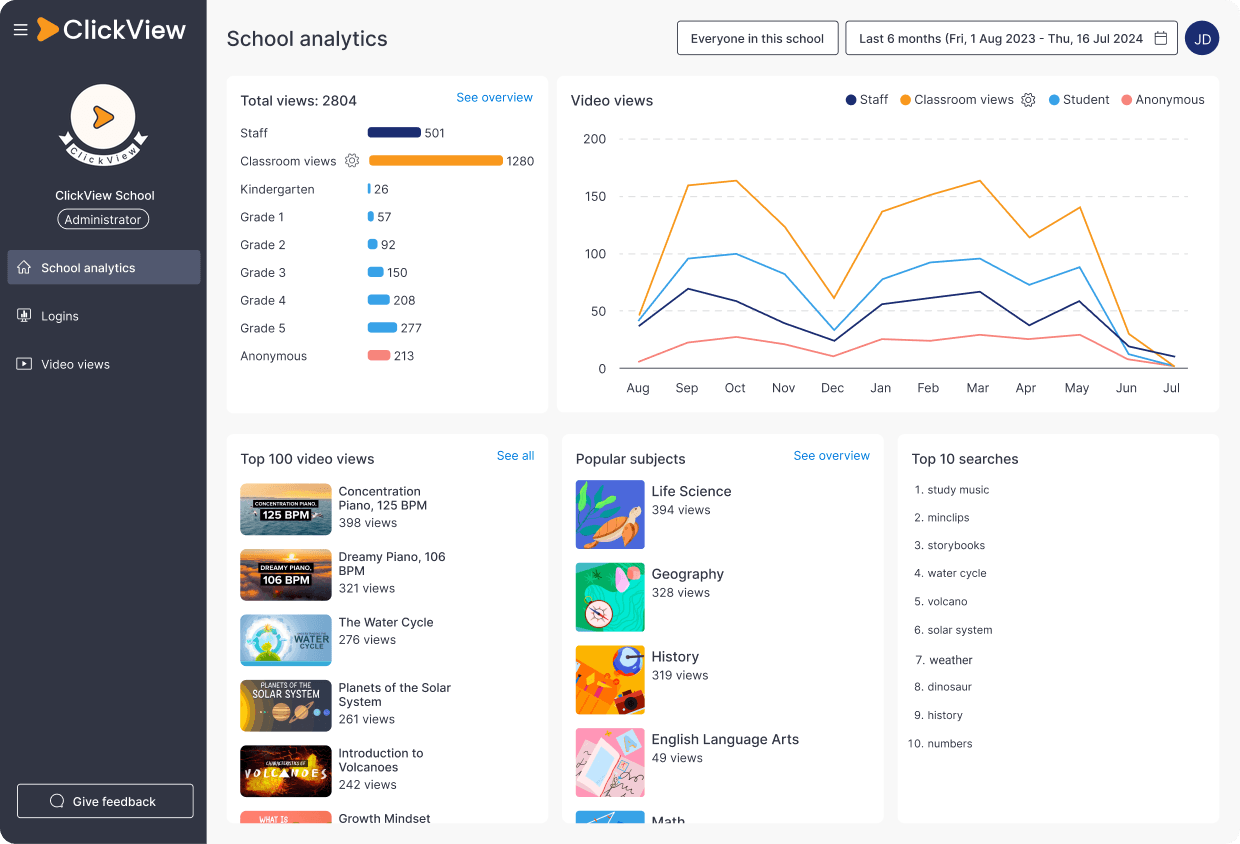Viewport: 1240px width, 844px height.
Task: Click the Kindergarten row label
Action: [277, 189]
